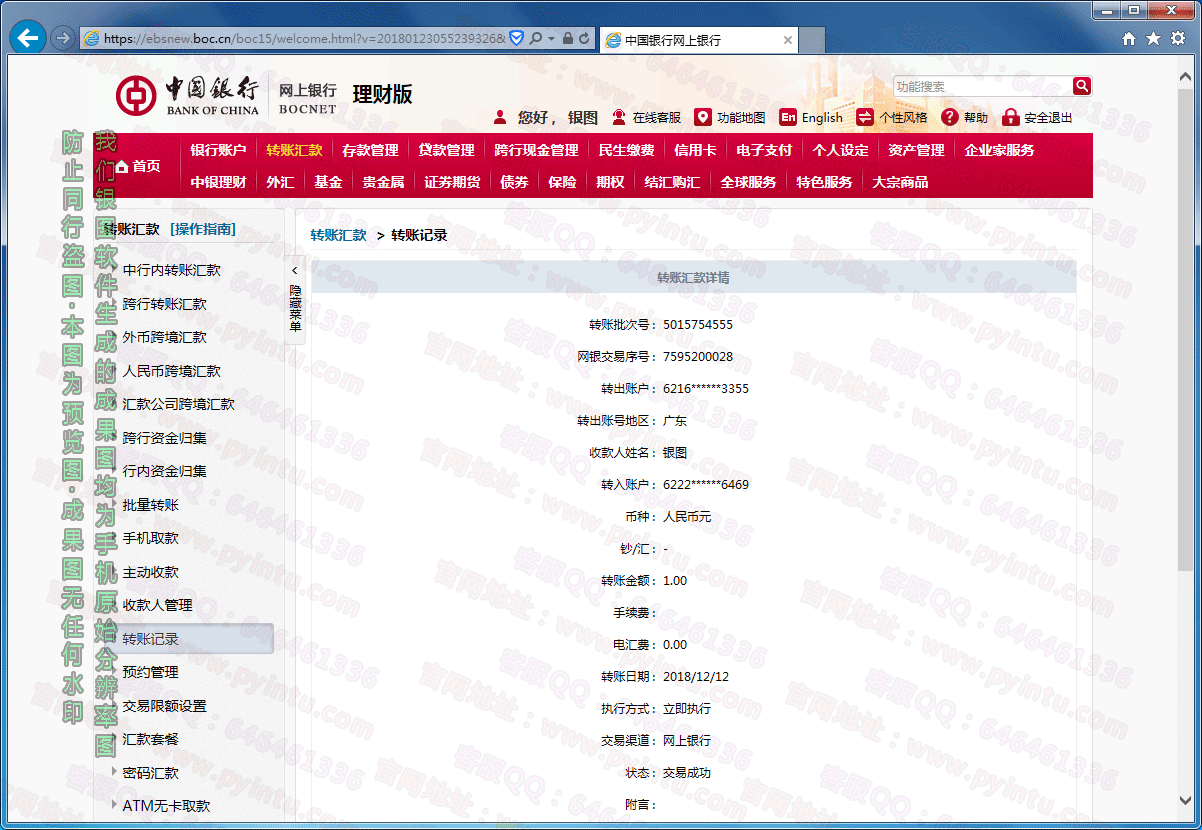Image resolution: width=1202 pixels, height=830 pixels.
Task: Open the 全球服务 menu
Action: coord(748,182)
